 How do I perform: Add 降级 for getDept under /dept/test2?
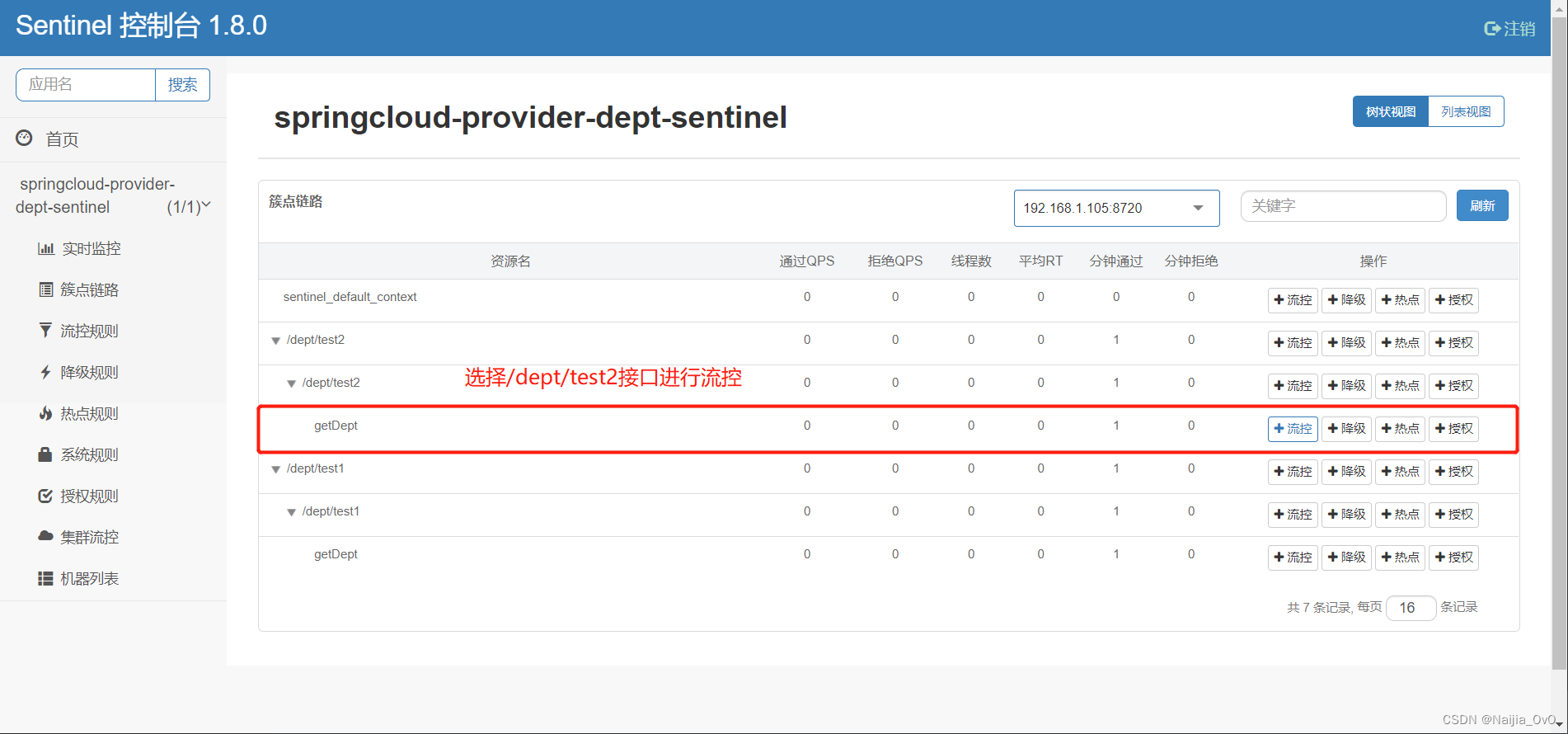tap(1346, 429)
